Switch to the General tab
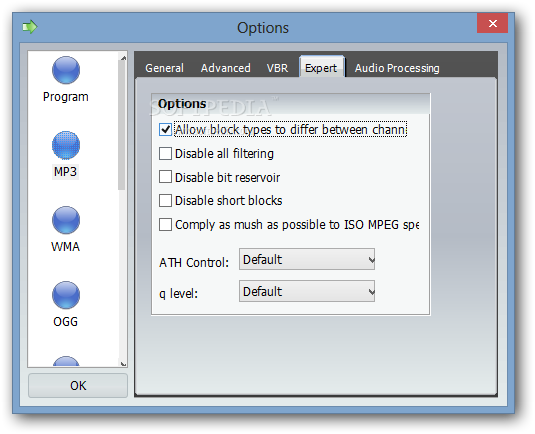Image resolution: width=535 pixels, height=434 pixels. (164, 68)
